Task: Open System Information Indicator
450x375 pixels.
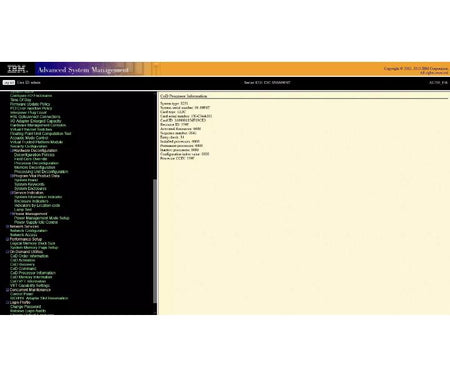Action: (38, 197)
